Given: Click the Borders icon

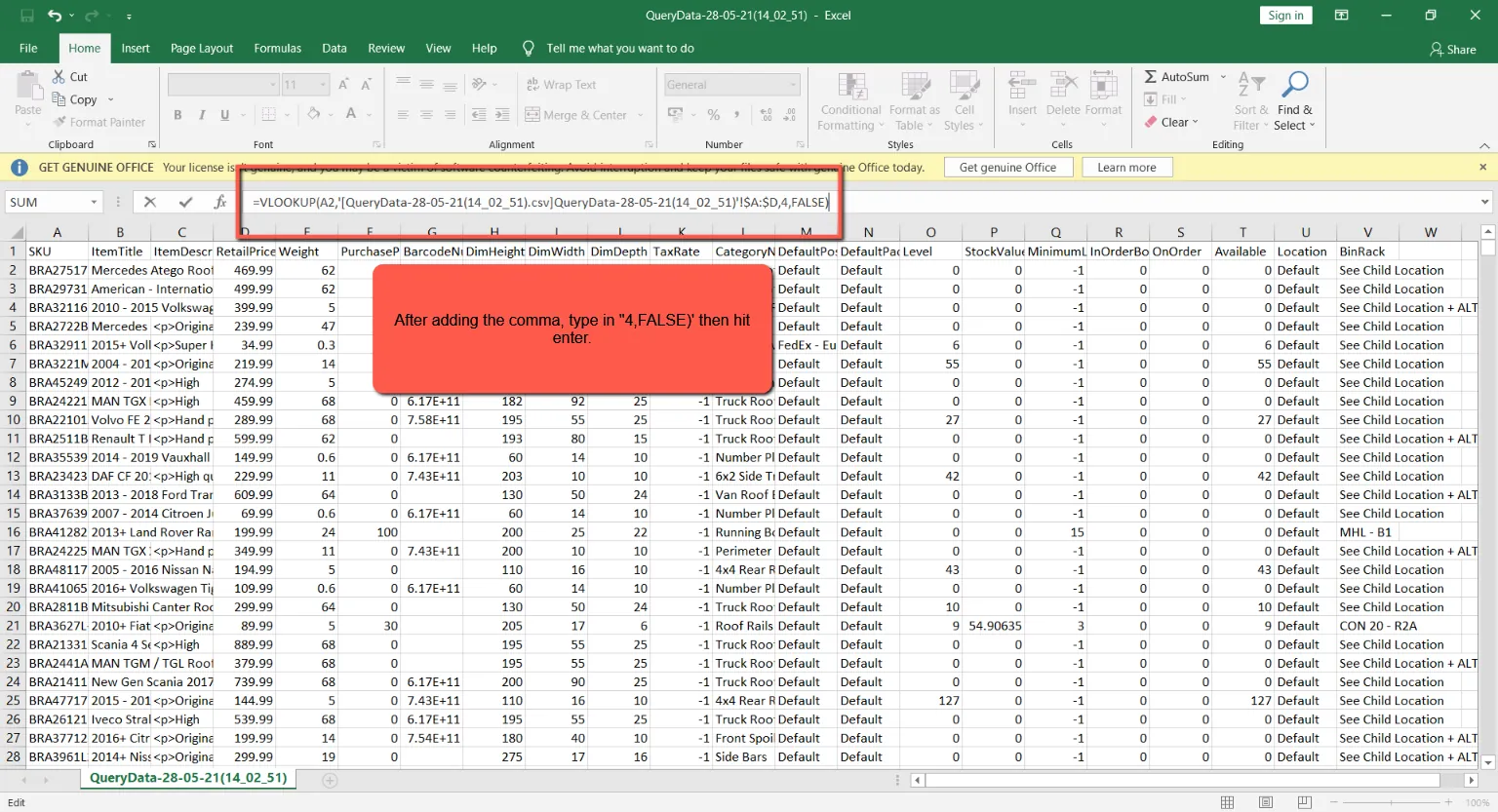Looking at the screenshot, I should coord(268,115).
